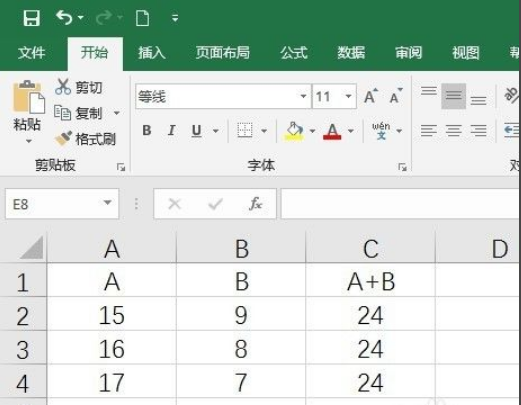Click the 格式刷 (Format Painter) button
Viewport: 521px width, 405px height.
pyautogui.click(x=85, y=139)
